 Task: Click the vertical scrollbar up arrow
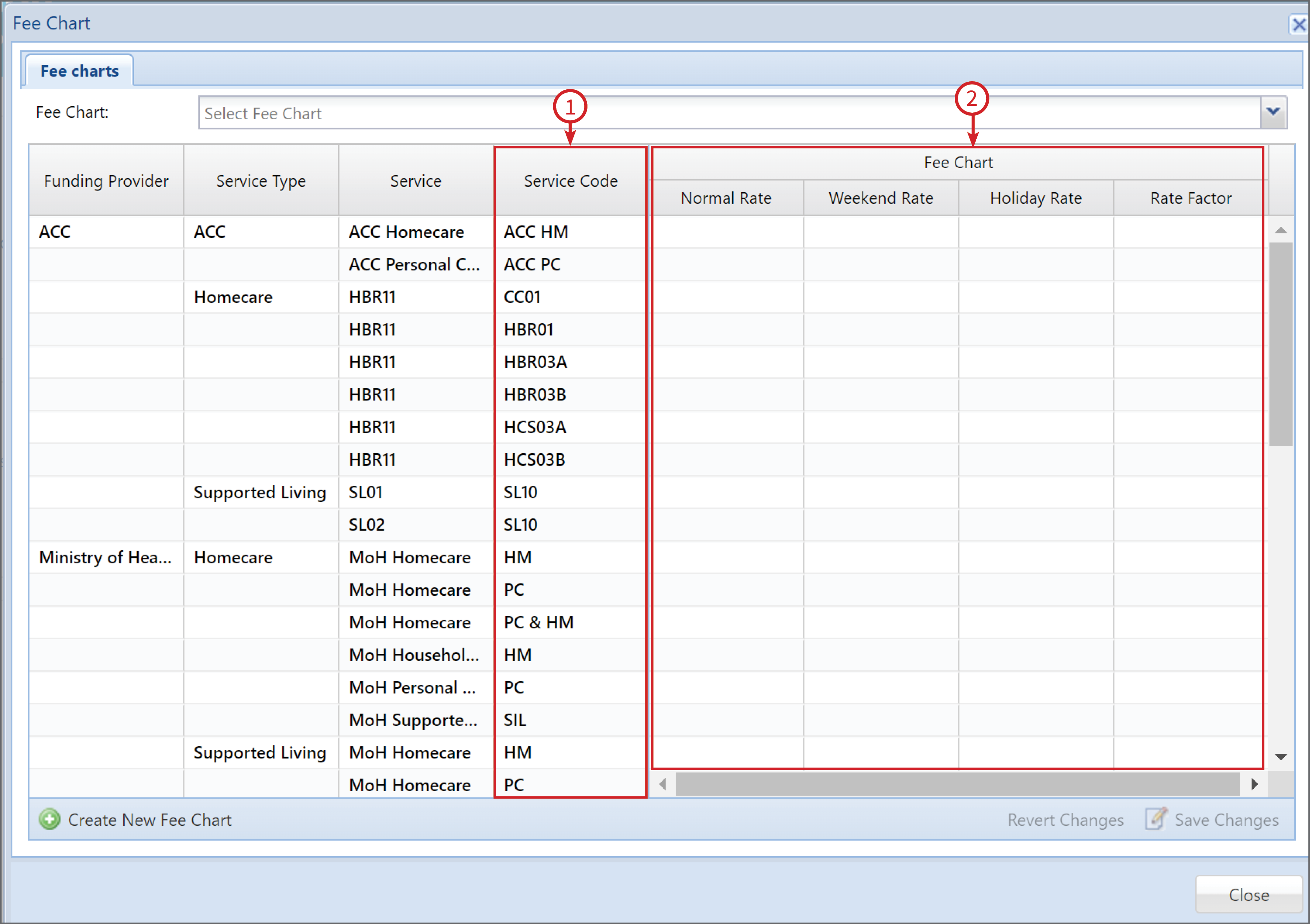point(1281,230)
